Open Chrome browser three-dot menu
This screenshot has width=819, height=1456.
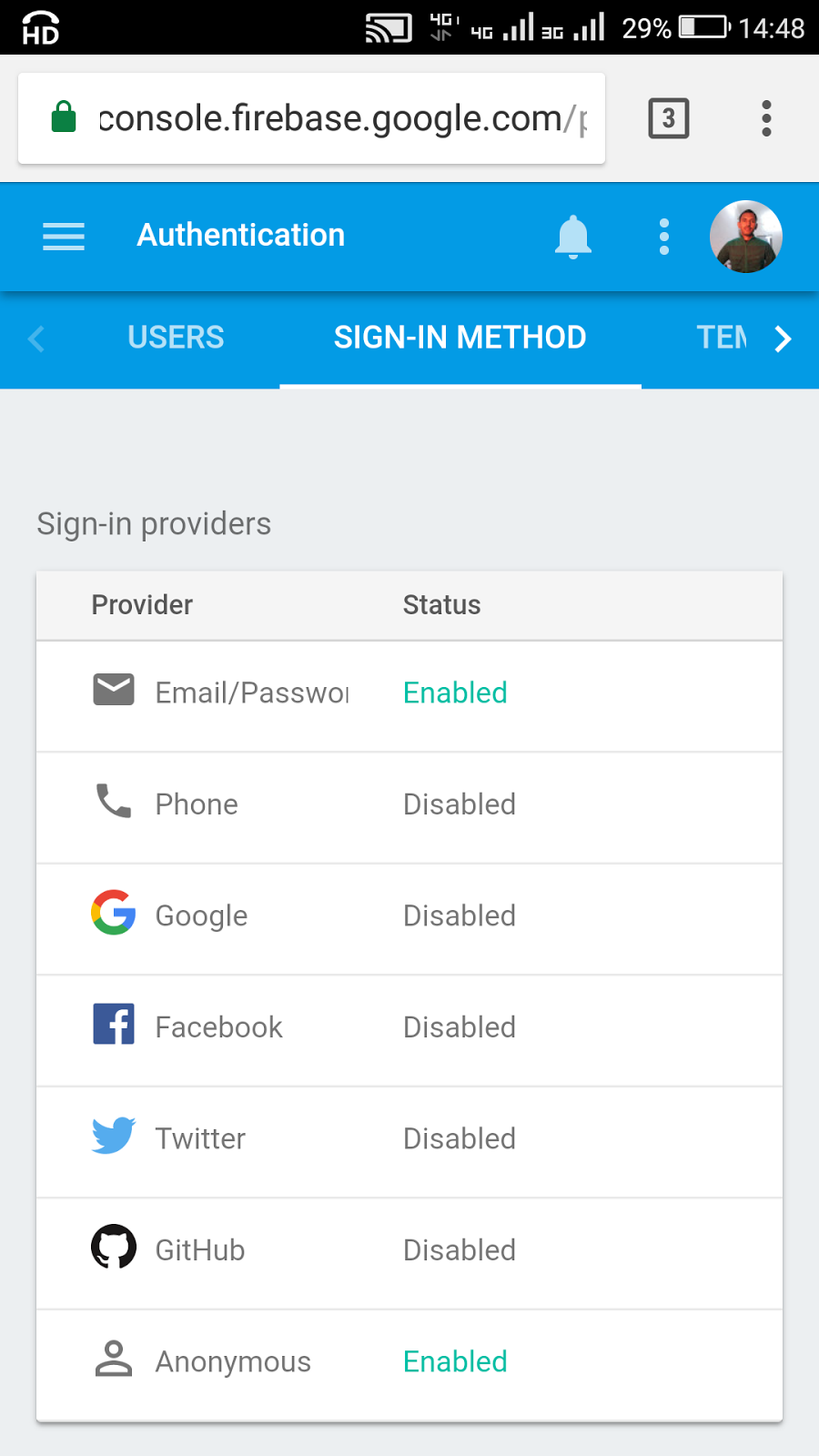766,118
